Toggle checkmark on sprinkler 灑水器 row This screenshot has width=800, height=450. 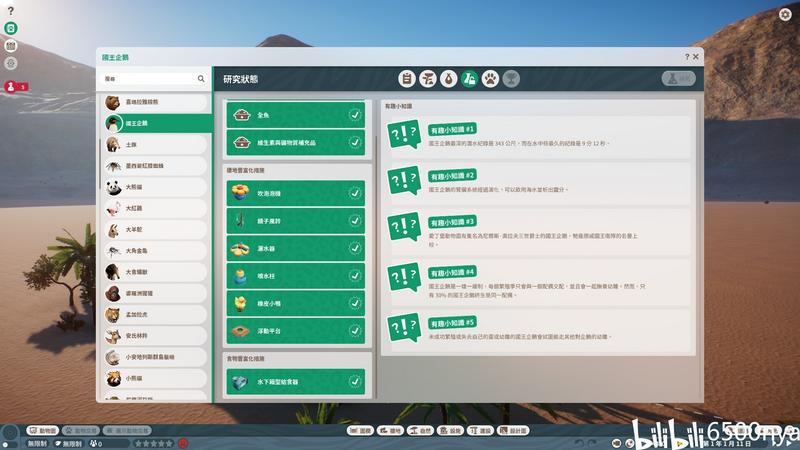[355, 248]
